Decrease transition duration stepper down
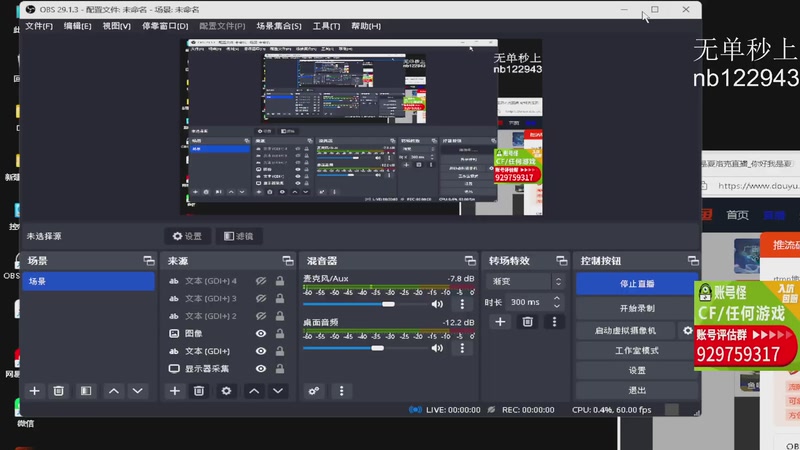This screenshot has height=450, width=800. (x=557, y=306)
